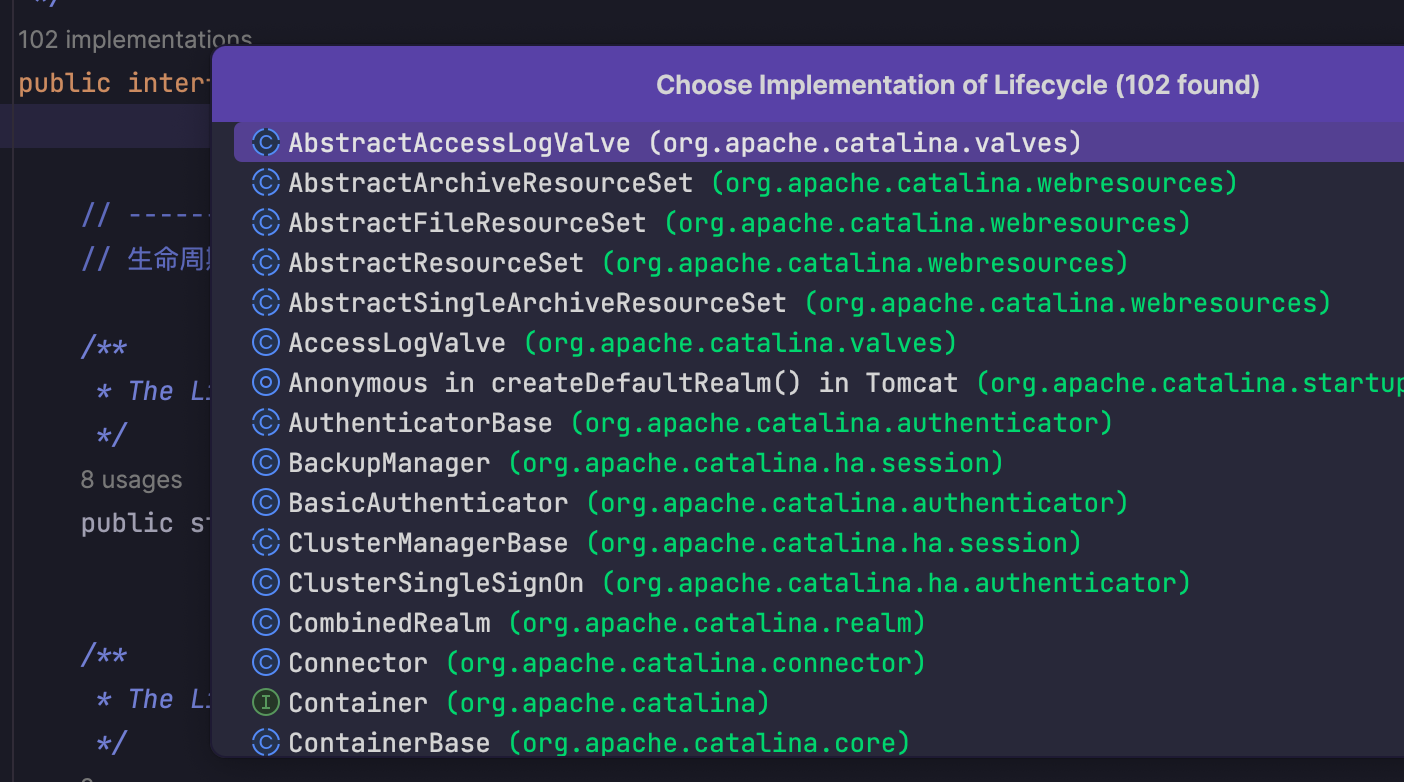Click the BackupManager class icon

coord(265,463)
